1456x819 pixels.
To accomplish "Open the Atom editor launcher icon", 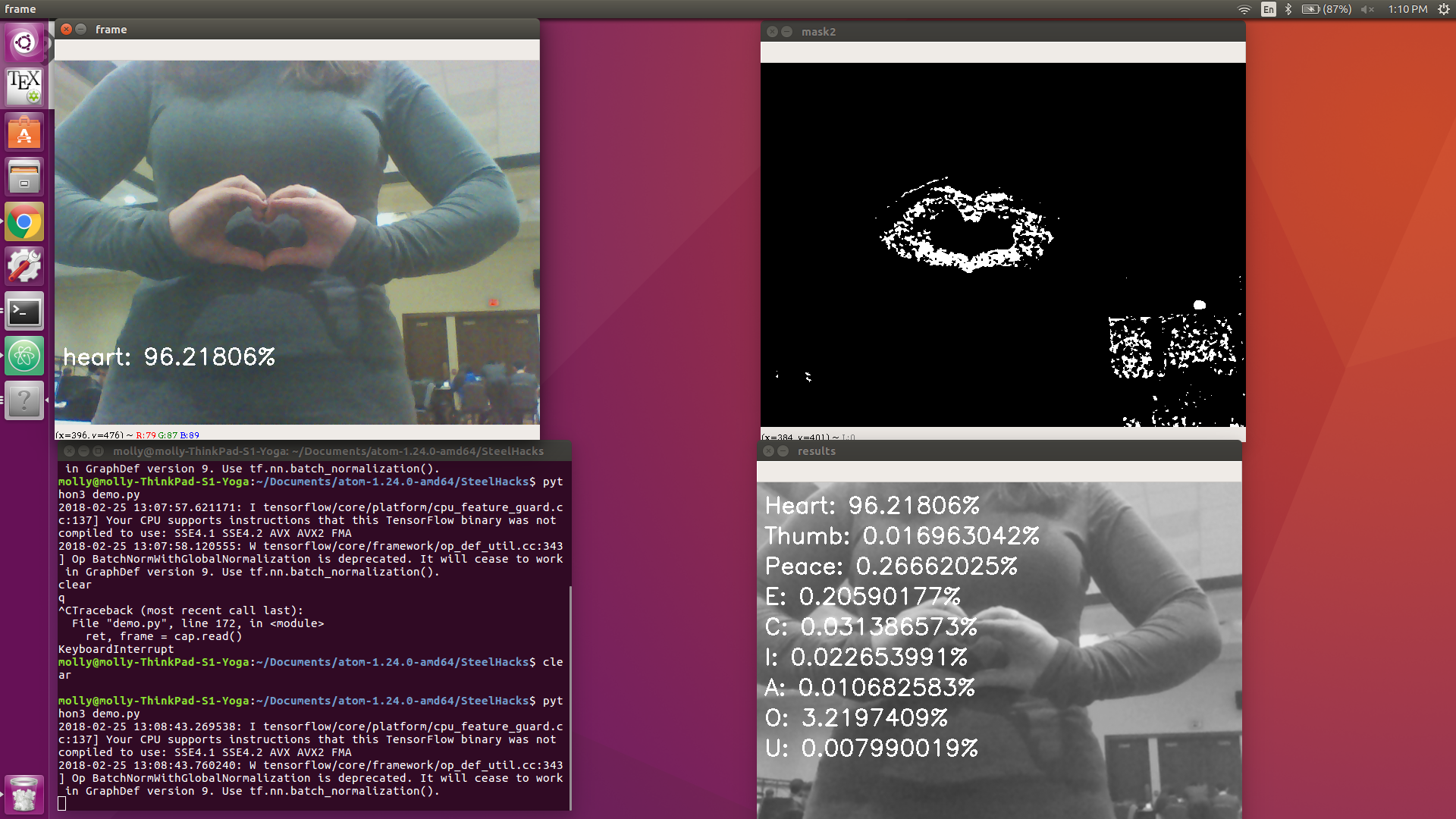I will (x=24, y=356).
